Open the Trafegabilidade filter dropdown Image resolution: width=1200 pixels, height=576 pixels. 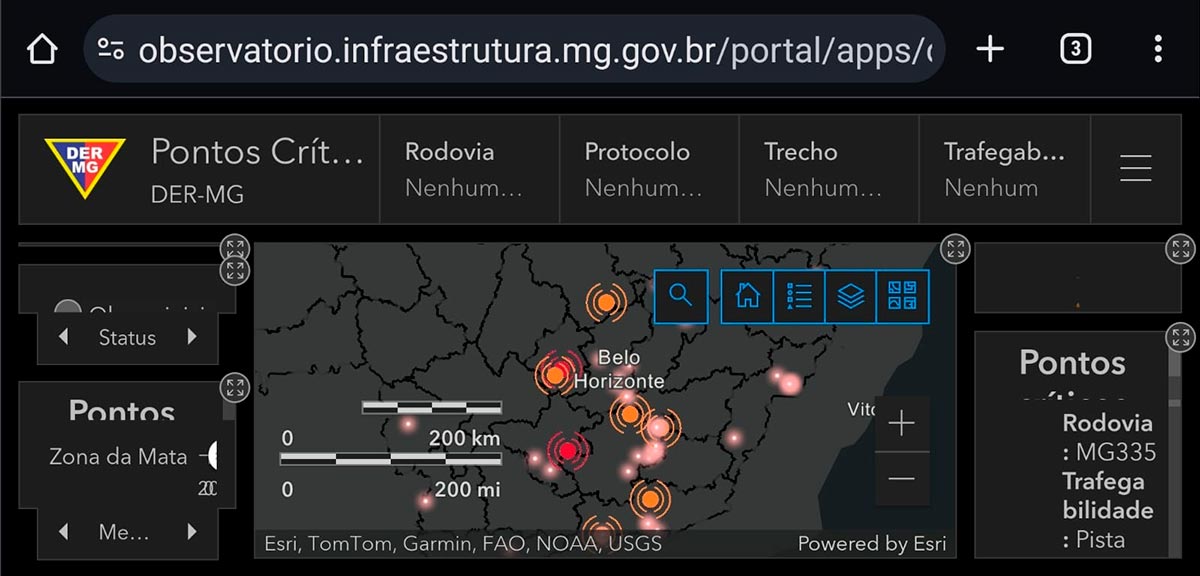[x=1005, y=169]
